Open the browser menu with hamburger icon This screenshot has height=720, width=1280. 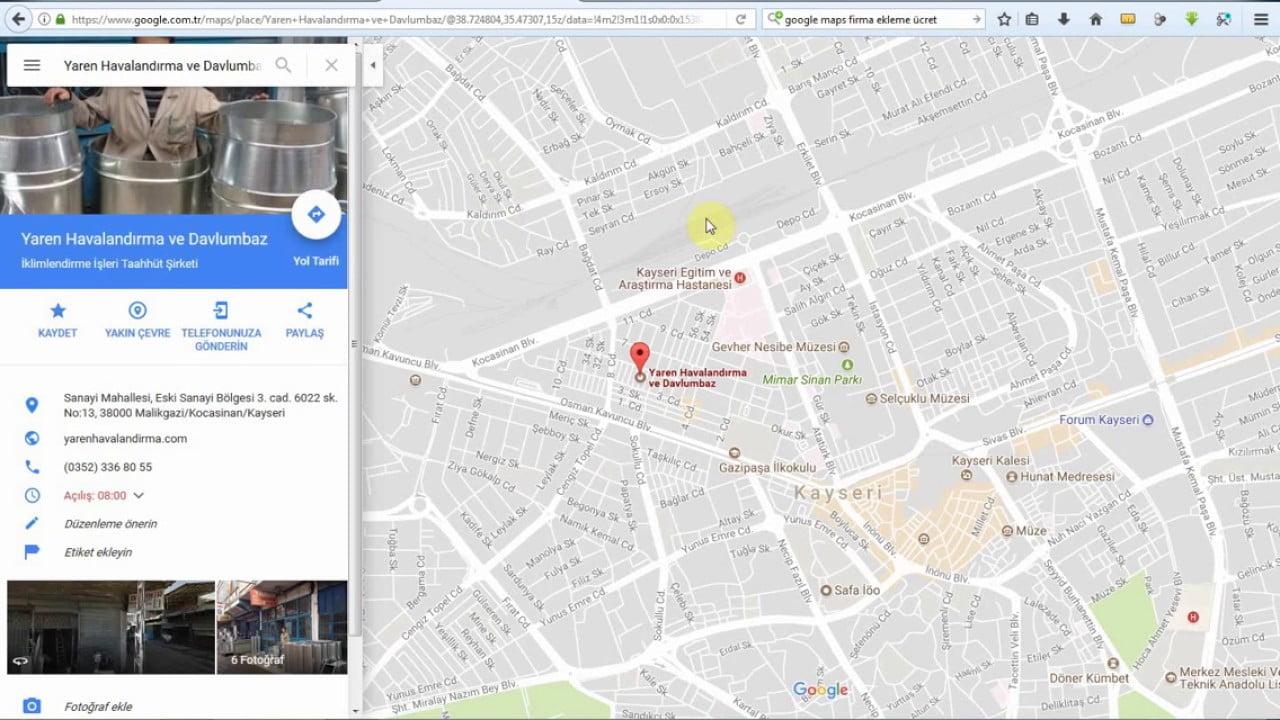click(x=1260, y=18)
